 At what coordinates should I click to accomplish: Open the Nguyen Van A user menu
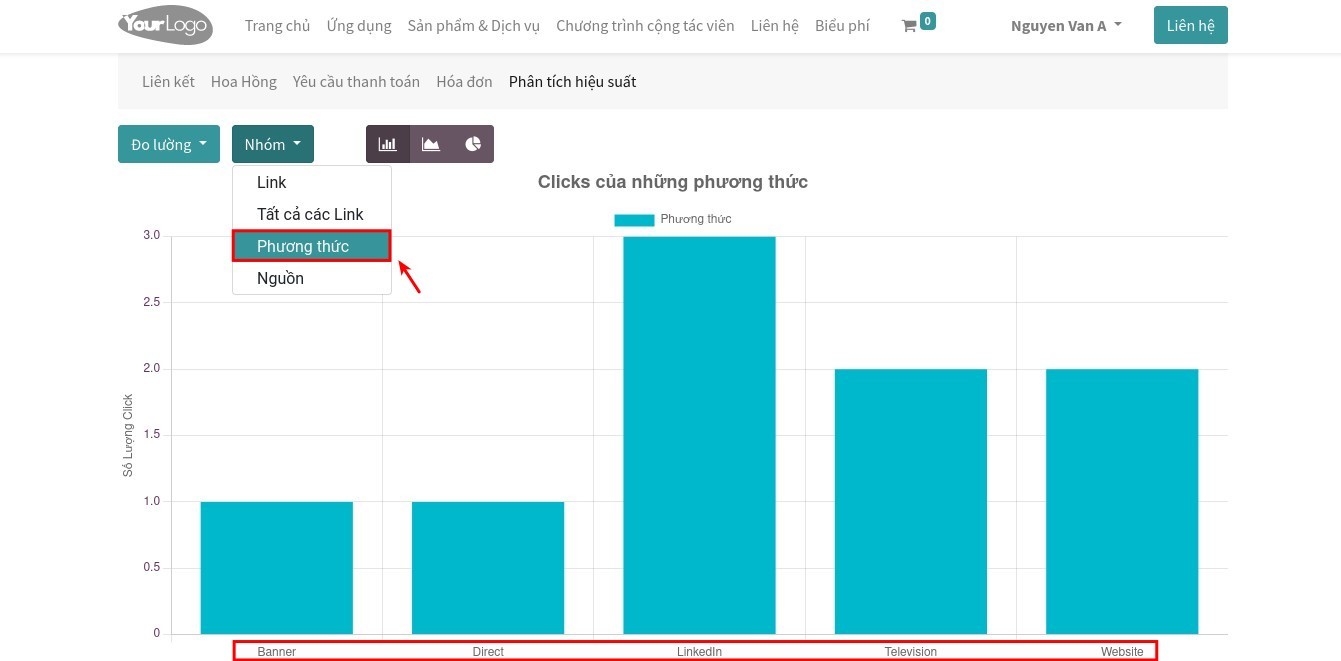1066,26
